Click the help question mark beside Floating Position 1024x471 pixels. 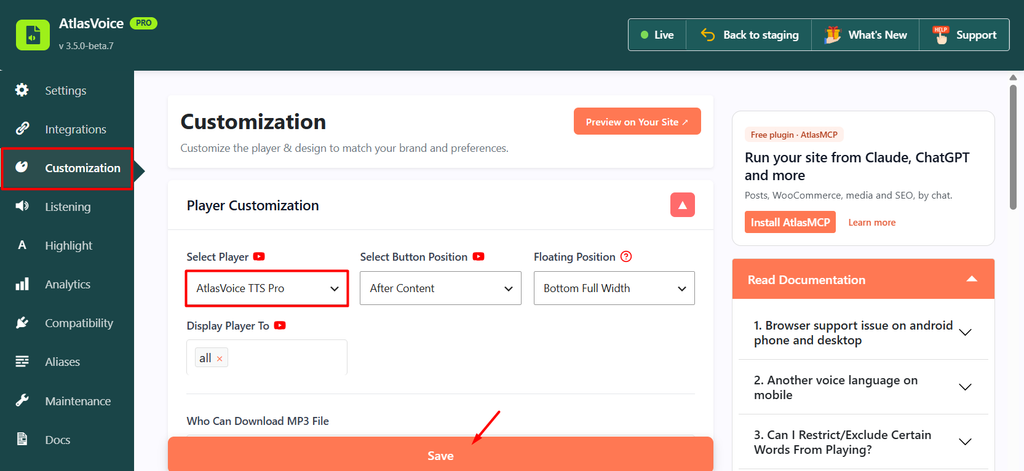point(626,257)
